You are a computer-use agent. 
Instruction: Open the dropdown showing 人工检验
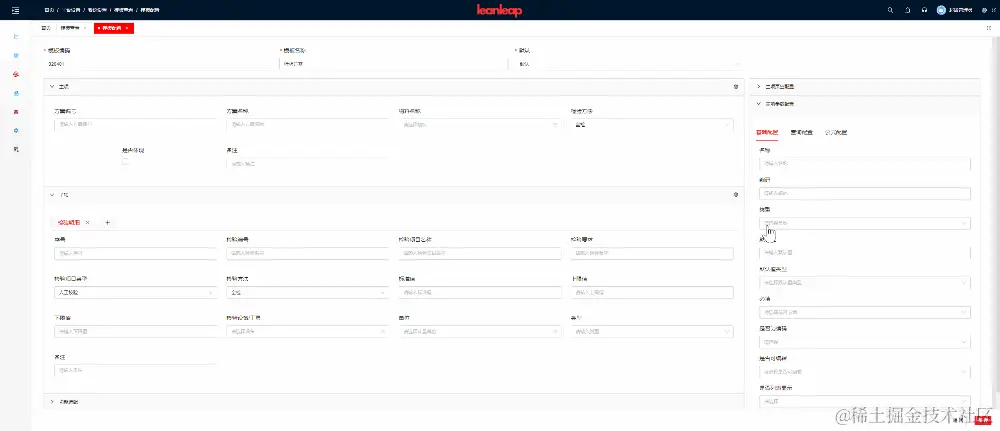click(x=135, y=293)
